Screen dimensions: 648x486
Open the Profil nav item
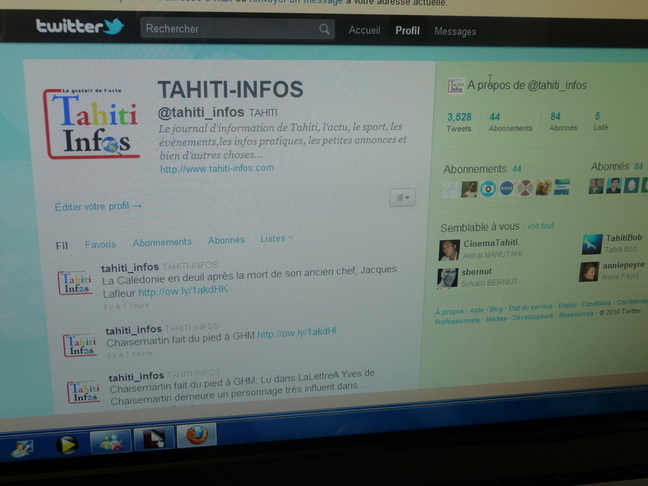pyautogui.click(x=407, y=31)
